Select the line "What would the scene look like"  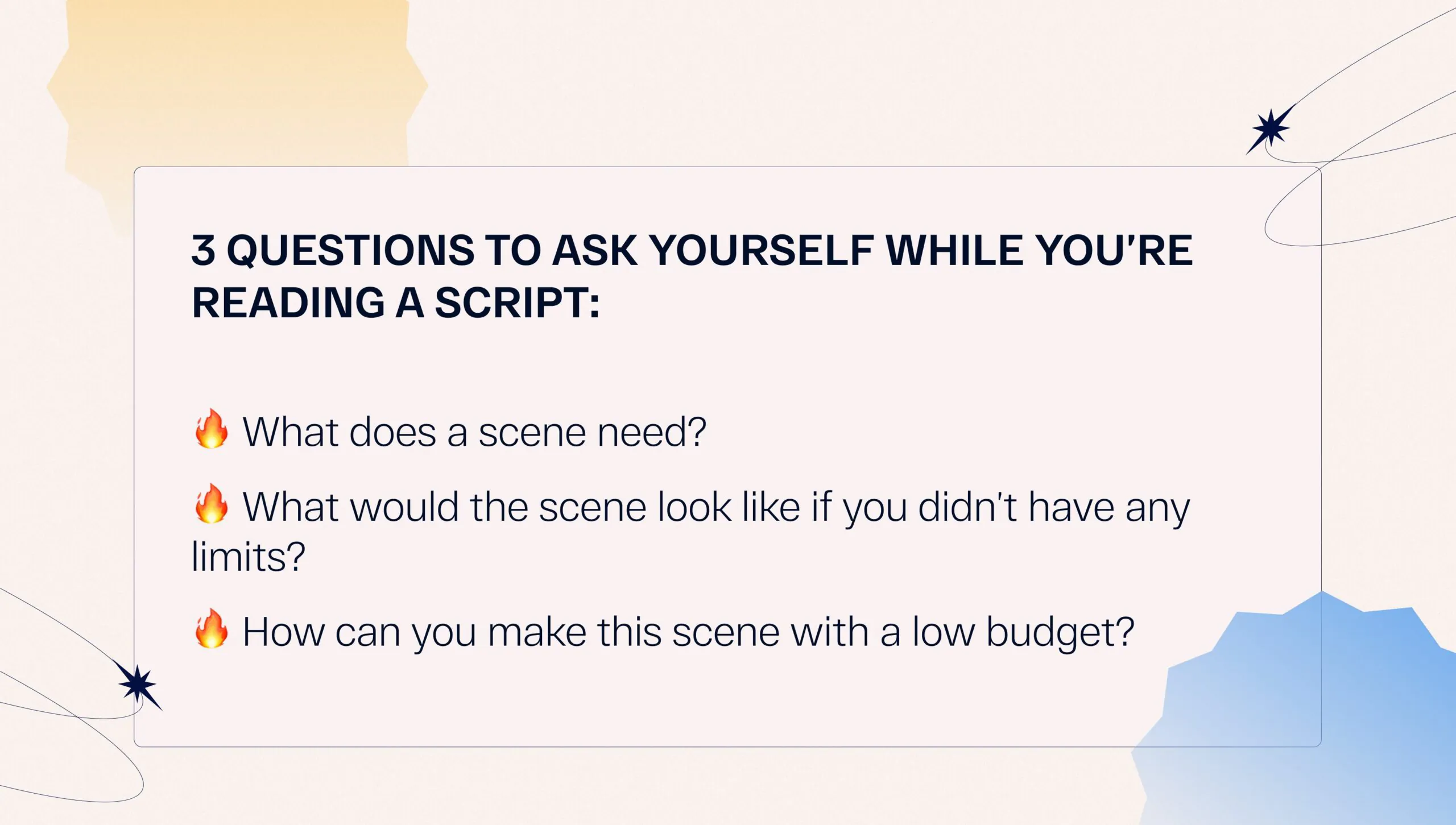coord(715,507)
